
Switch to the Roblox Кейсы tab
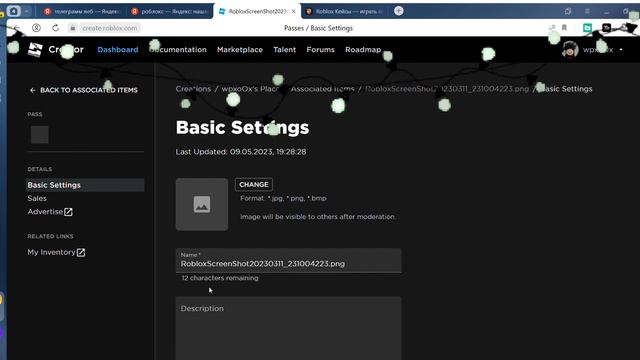pyautogui.click(x=345, y=11)
